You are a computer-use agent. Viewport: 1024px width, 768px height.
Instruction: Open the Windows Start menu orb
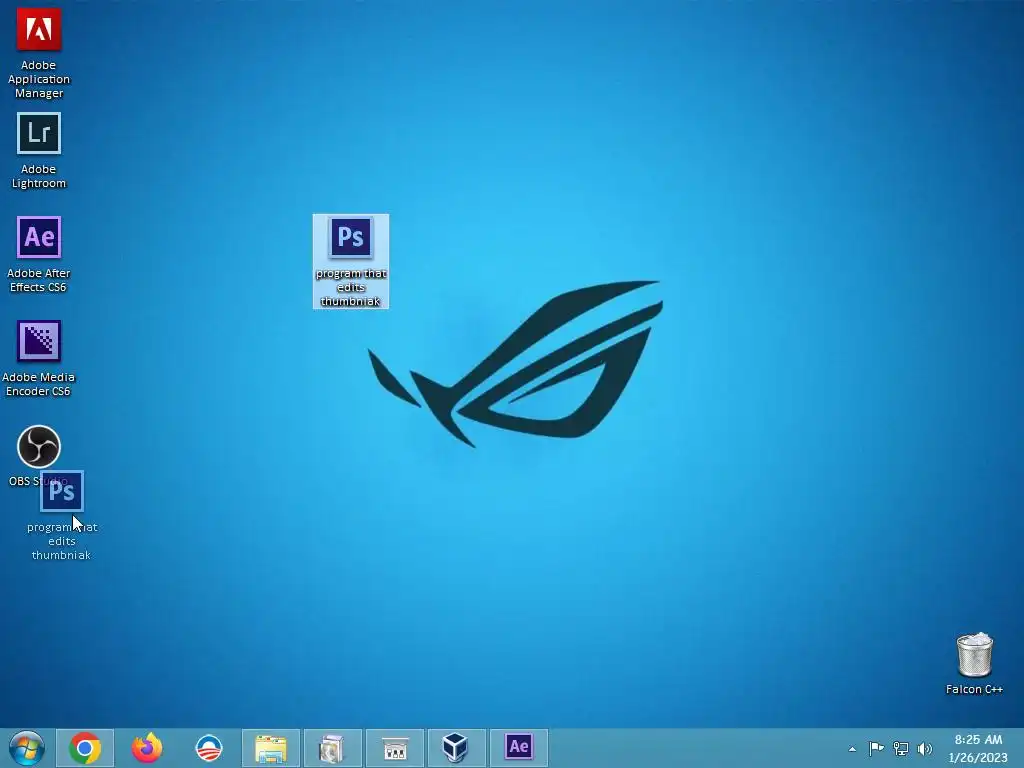[x=27, y=748]
